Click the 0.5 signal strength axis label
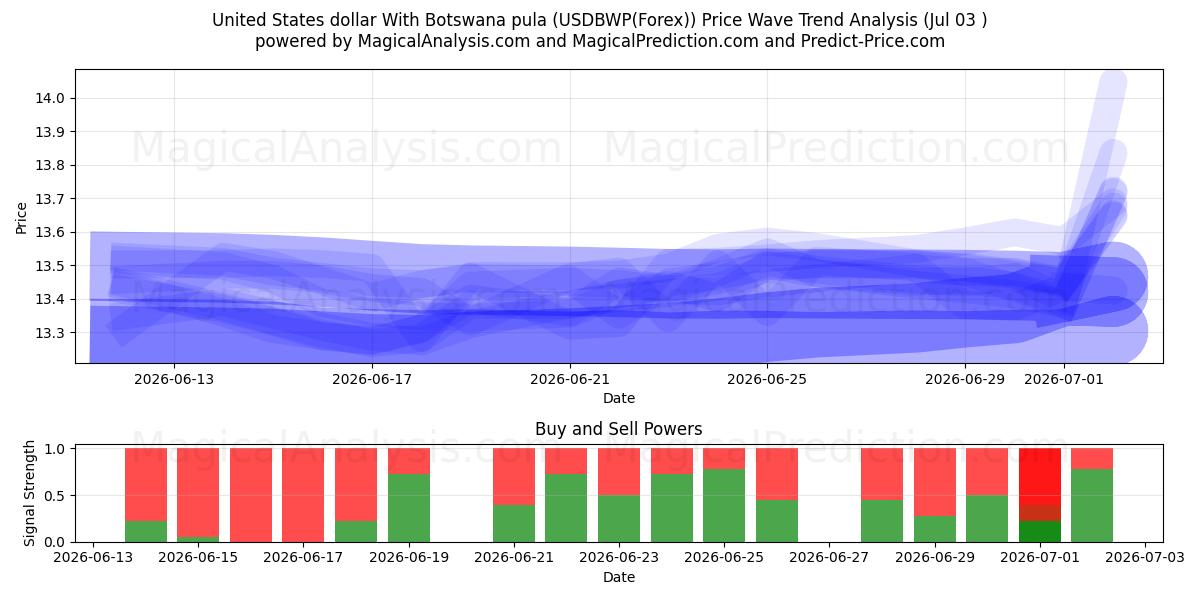 point(55,496)
